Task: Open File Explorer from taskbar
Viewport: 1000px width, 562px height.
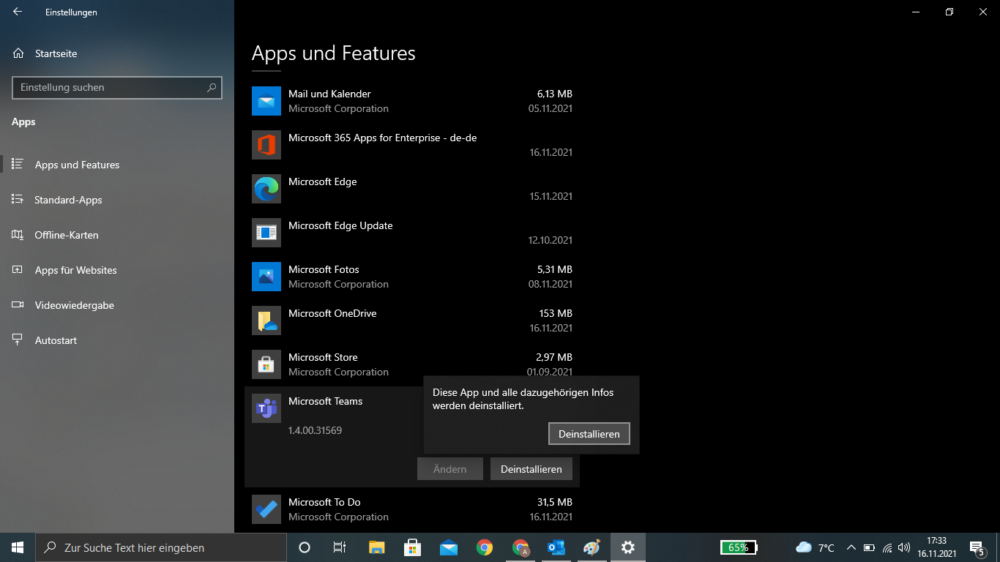Action: click(x=376, y=547)
